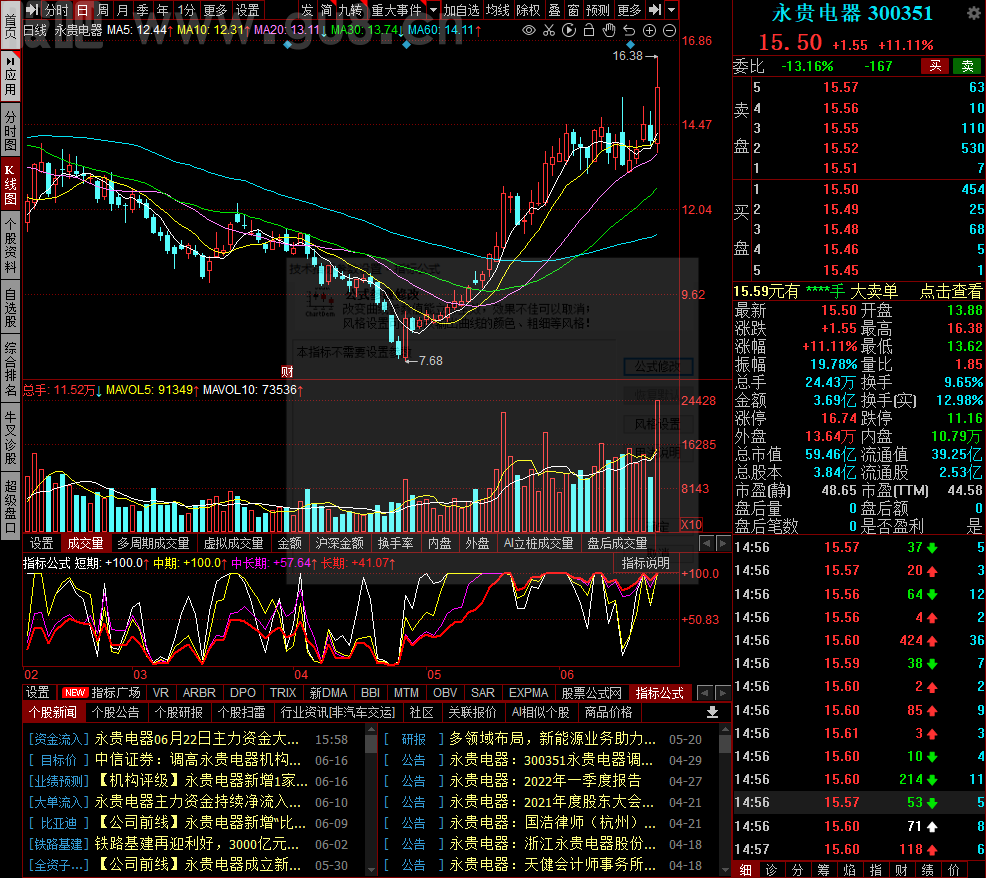Click the eye visibility icon above the chart
The height and width of the screenshot is (878, 986).
529,30
